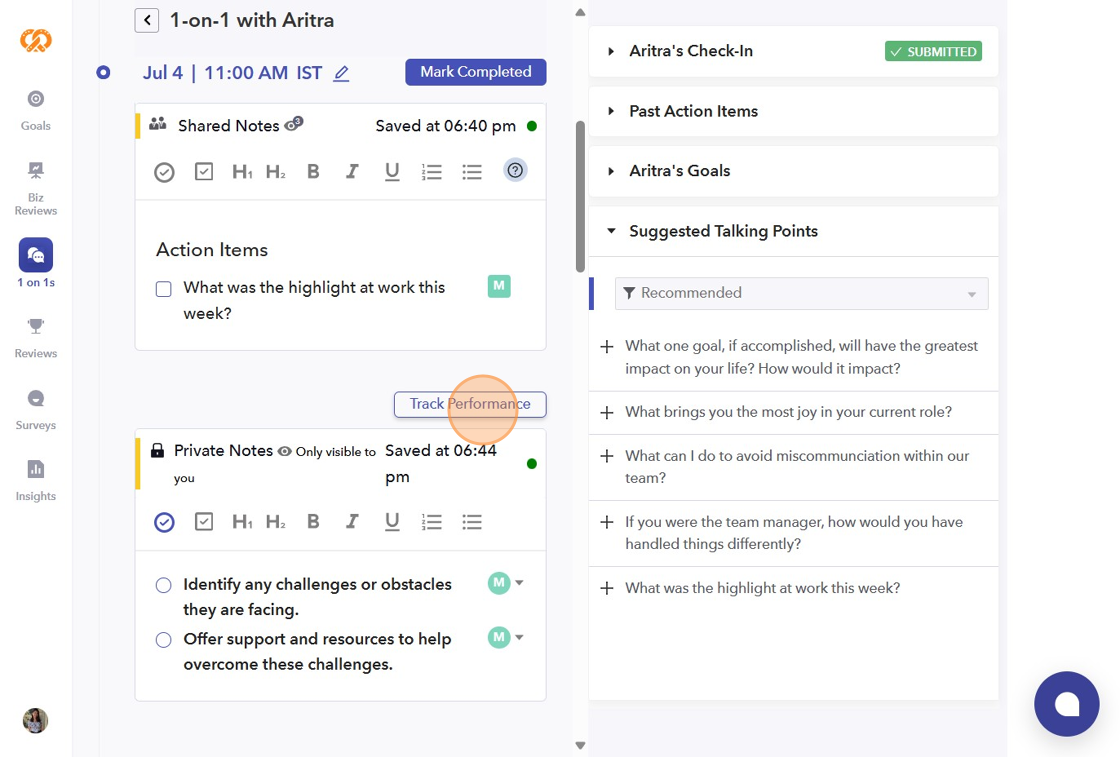Open the chat support bubble
The image size is (1120, 757).
pos(1066,704)
